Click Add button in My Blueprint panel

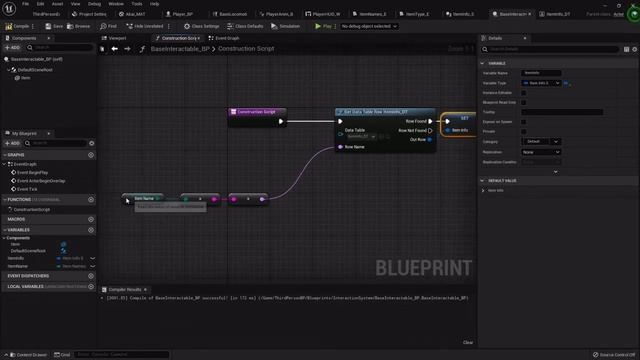tap(12, 143)
